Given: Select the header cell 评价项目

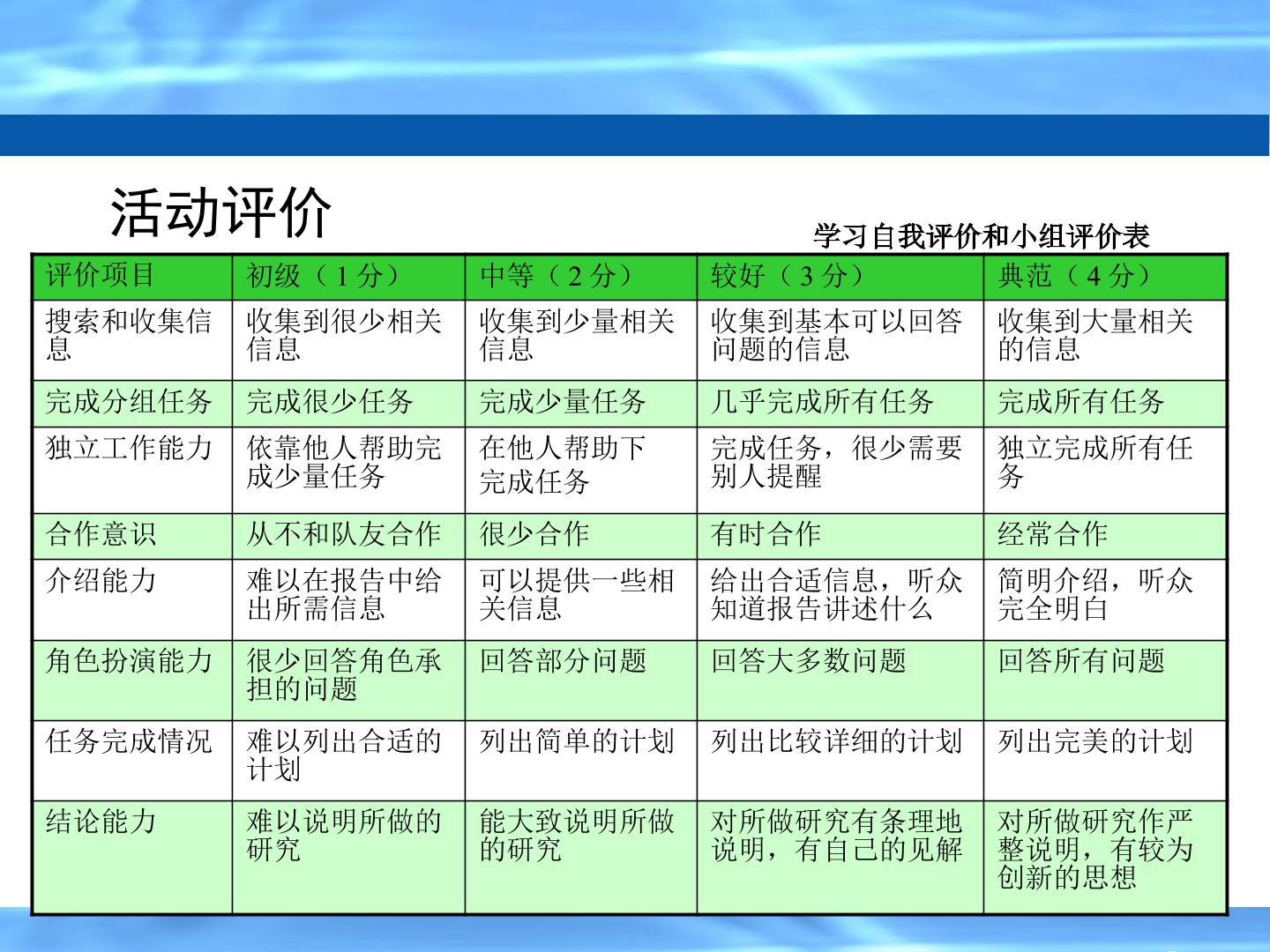Looking at the screenshot, I should click(132, 277).
